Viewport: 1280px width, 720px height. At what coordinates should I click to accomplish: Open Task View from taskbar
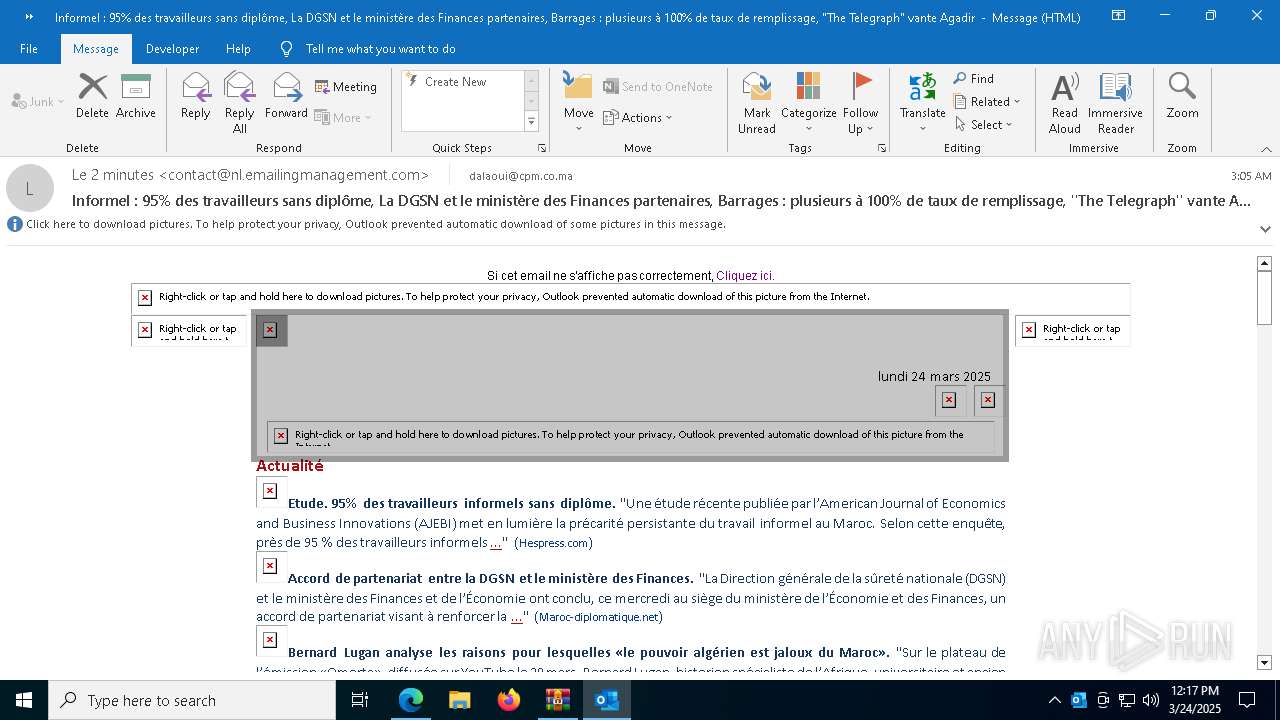pyautogui.click(x=360, y=700)
